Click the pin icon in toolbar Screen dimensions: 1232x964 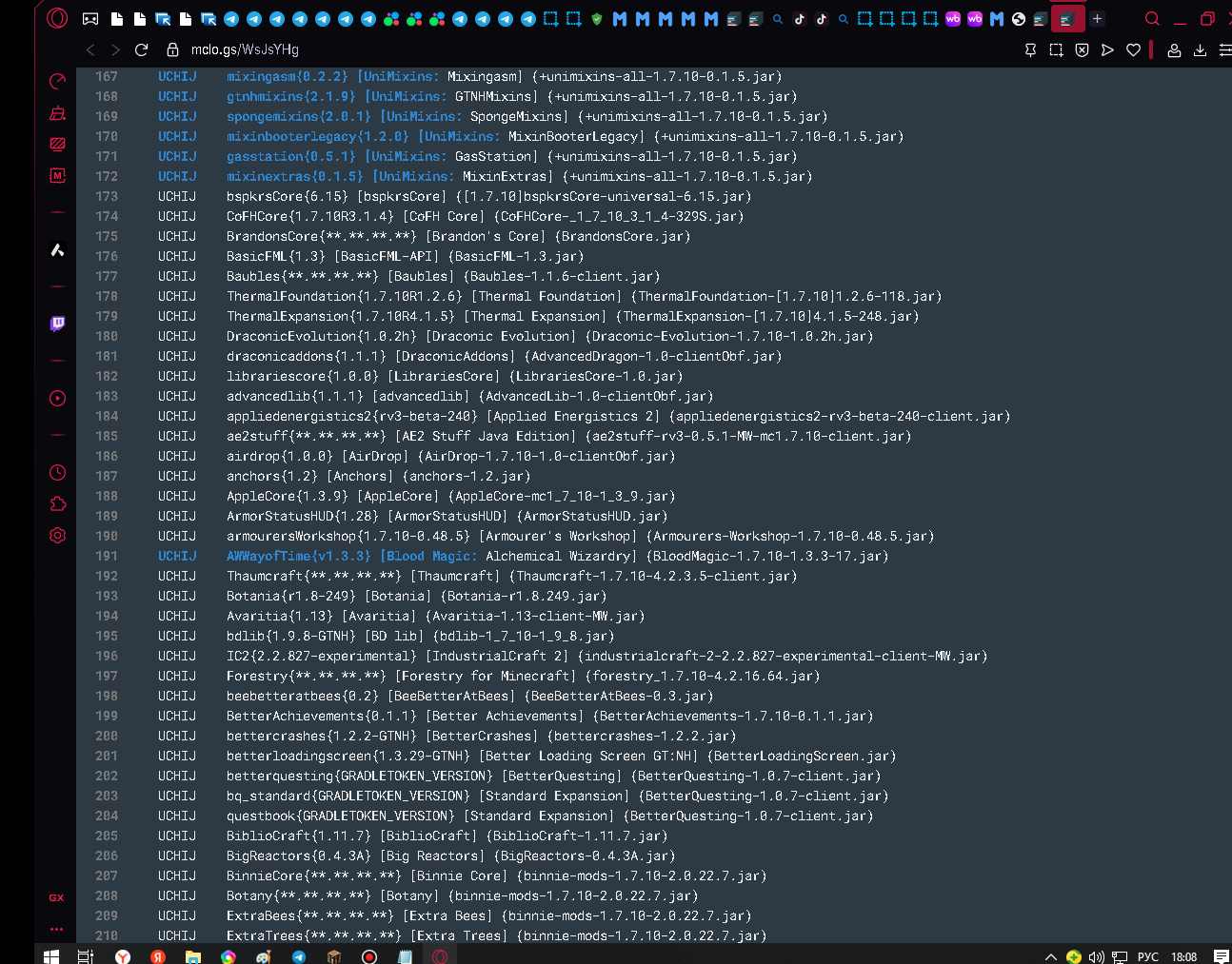(x=1030, y=49)
